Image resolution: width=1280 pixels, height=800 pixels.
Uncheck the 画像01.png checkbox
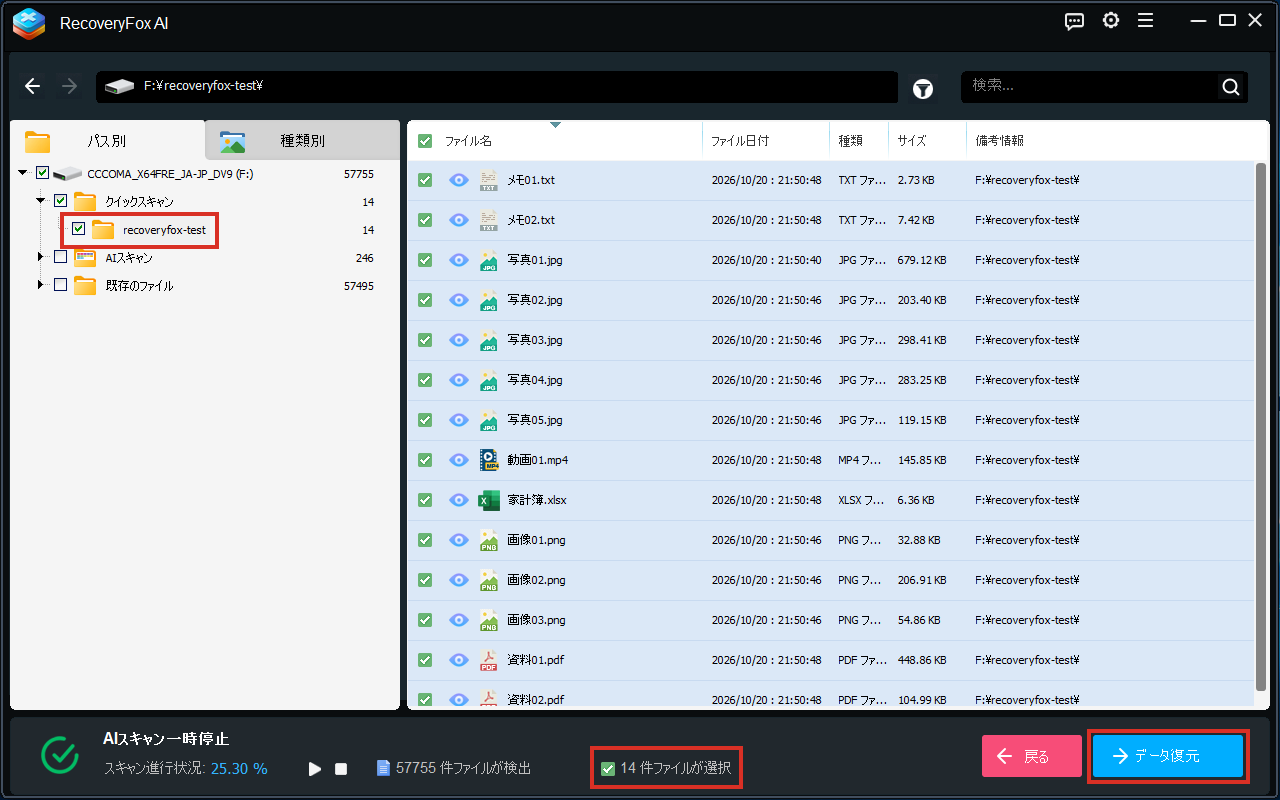tap(425, 540)
